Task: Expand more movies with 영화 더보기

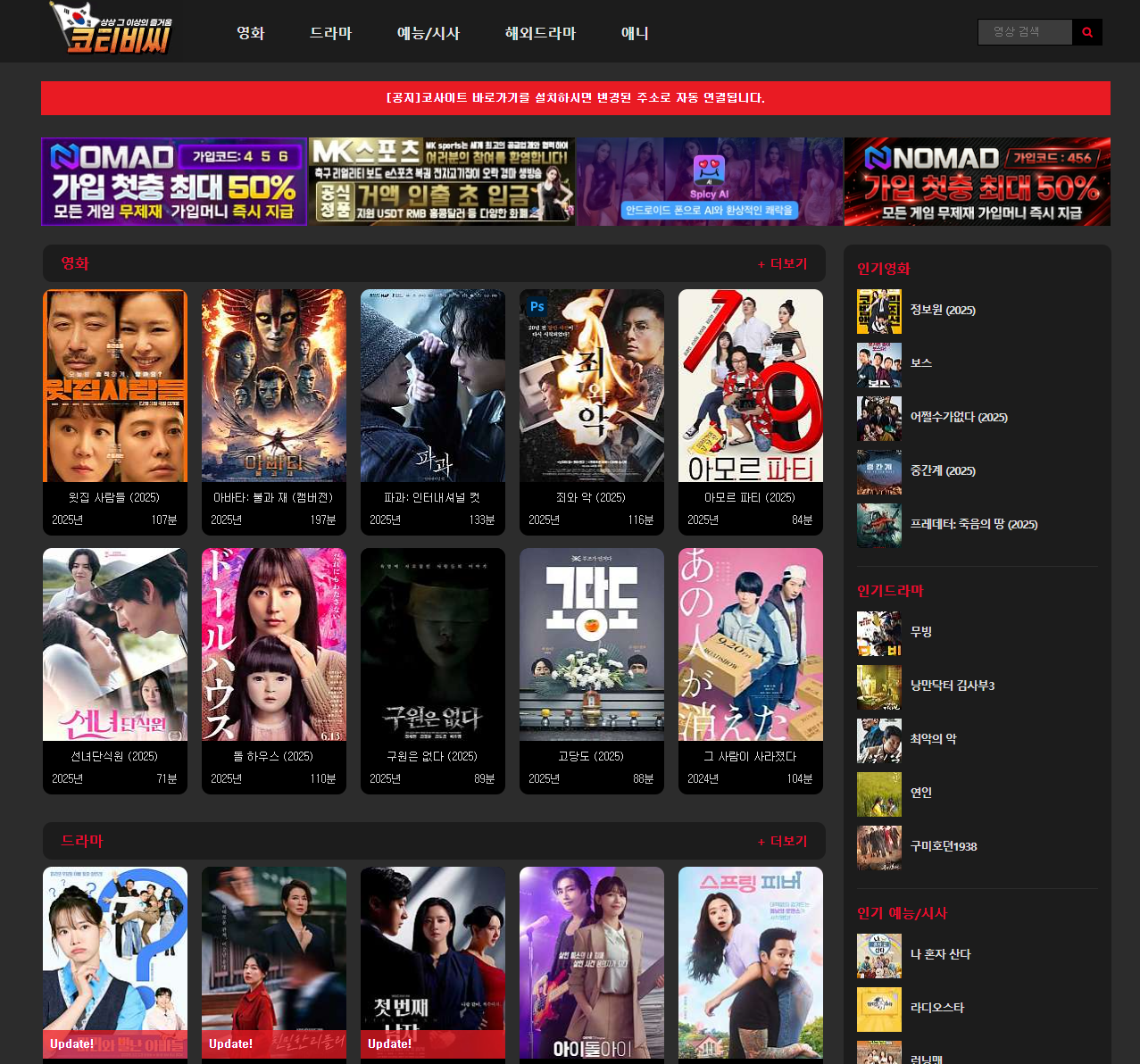Action: pyautogui.click(x=782, y=264)
